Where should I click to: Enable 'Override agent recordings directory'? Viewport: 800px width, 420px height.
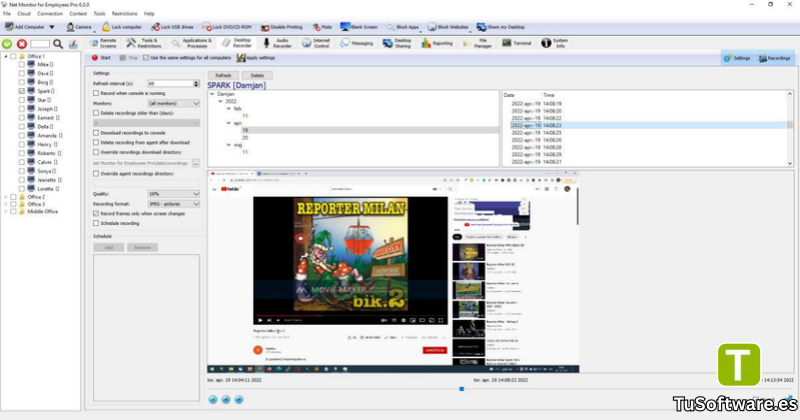click(x=96, y=174)
